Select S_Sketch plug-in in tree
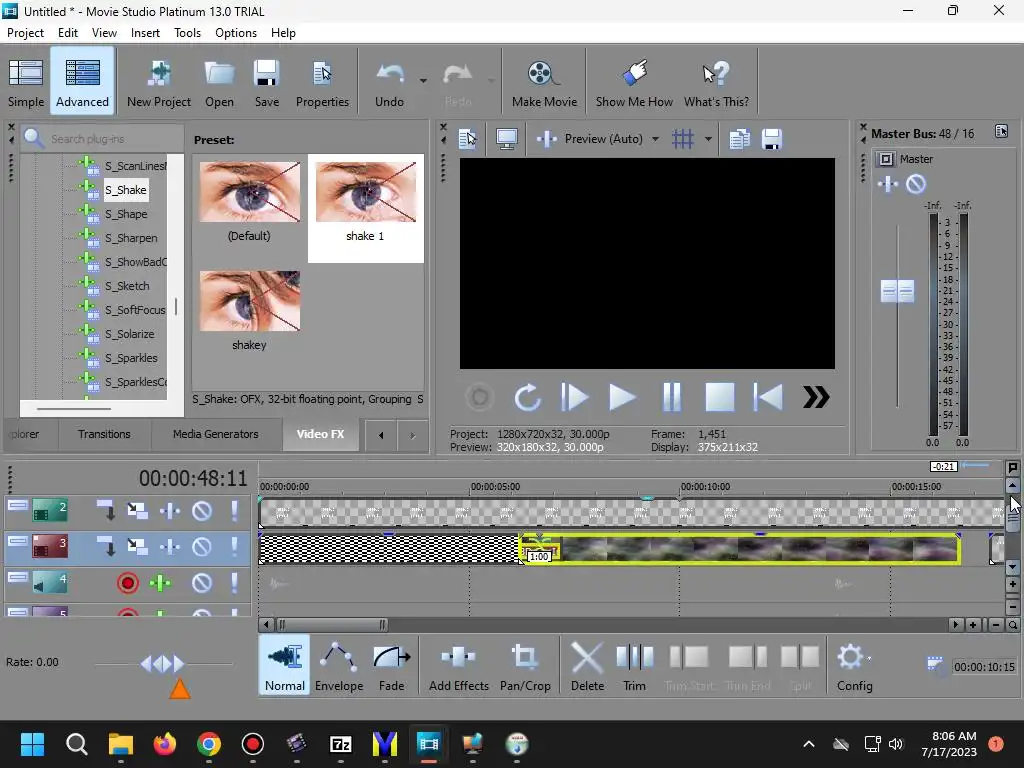Viewport: 1024px width, 768px height. coord(127,286)
